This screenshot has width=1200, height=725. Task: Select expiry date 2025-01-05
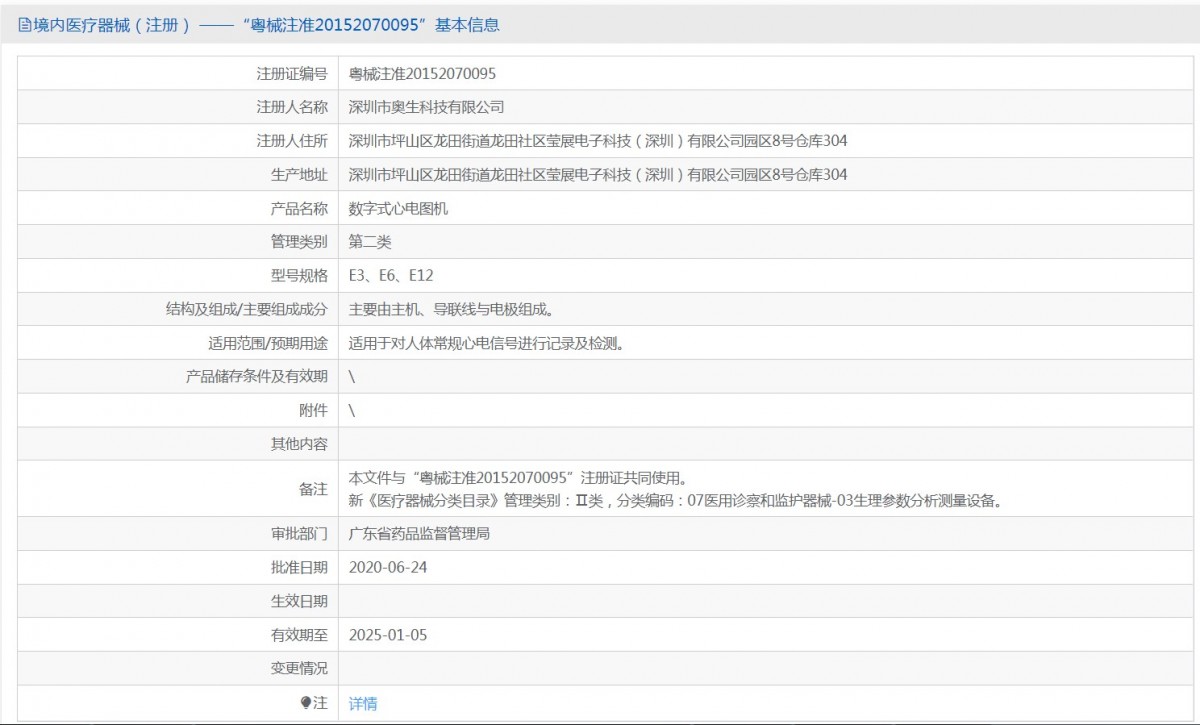(x=388, y=635)
